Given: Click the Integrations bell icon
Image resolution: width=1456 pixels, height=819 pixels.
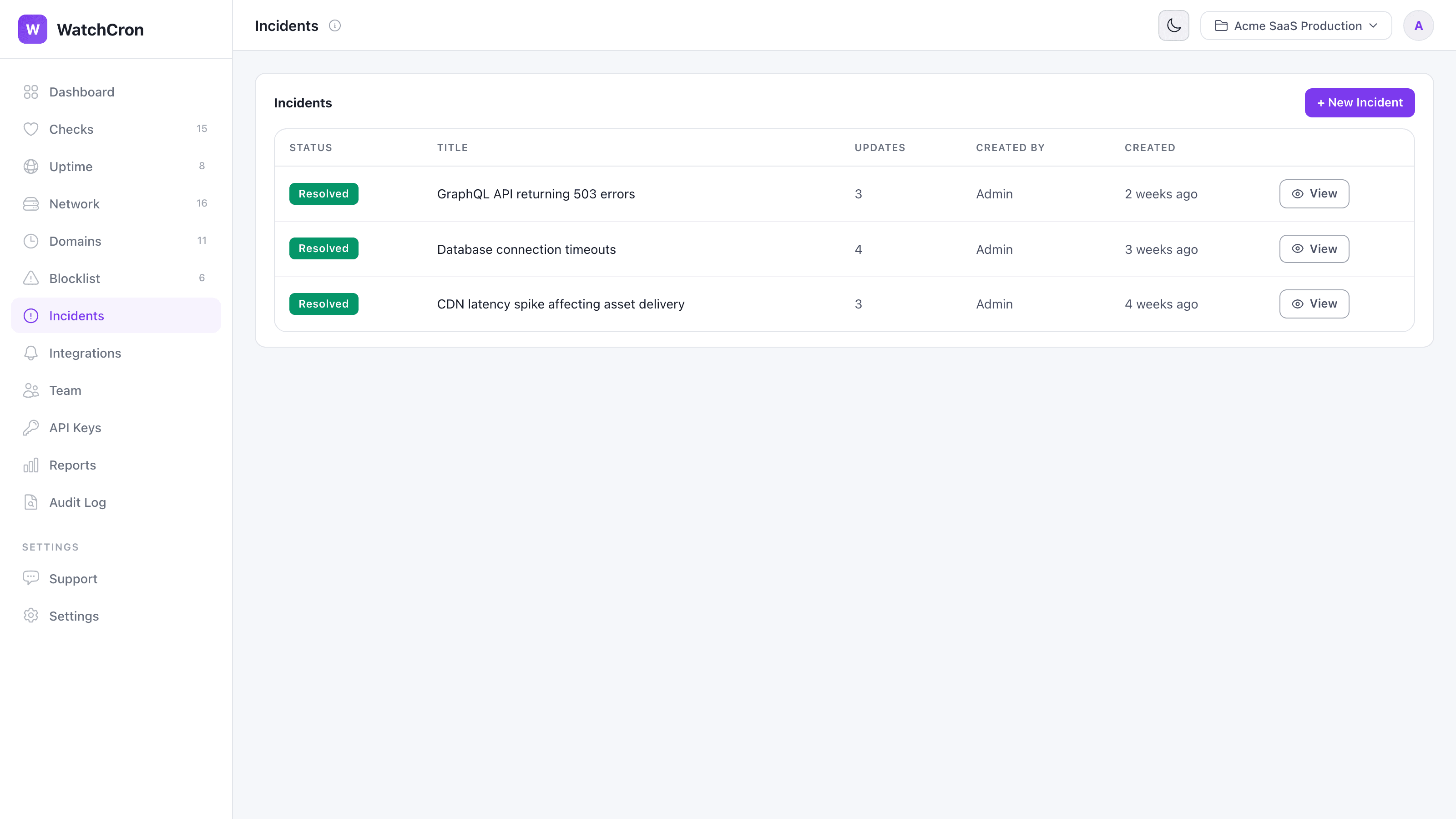Looking at the screenshot, I should (x=30, y=353).
